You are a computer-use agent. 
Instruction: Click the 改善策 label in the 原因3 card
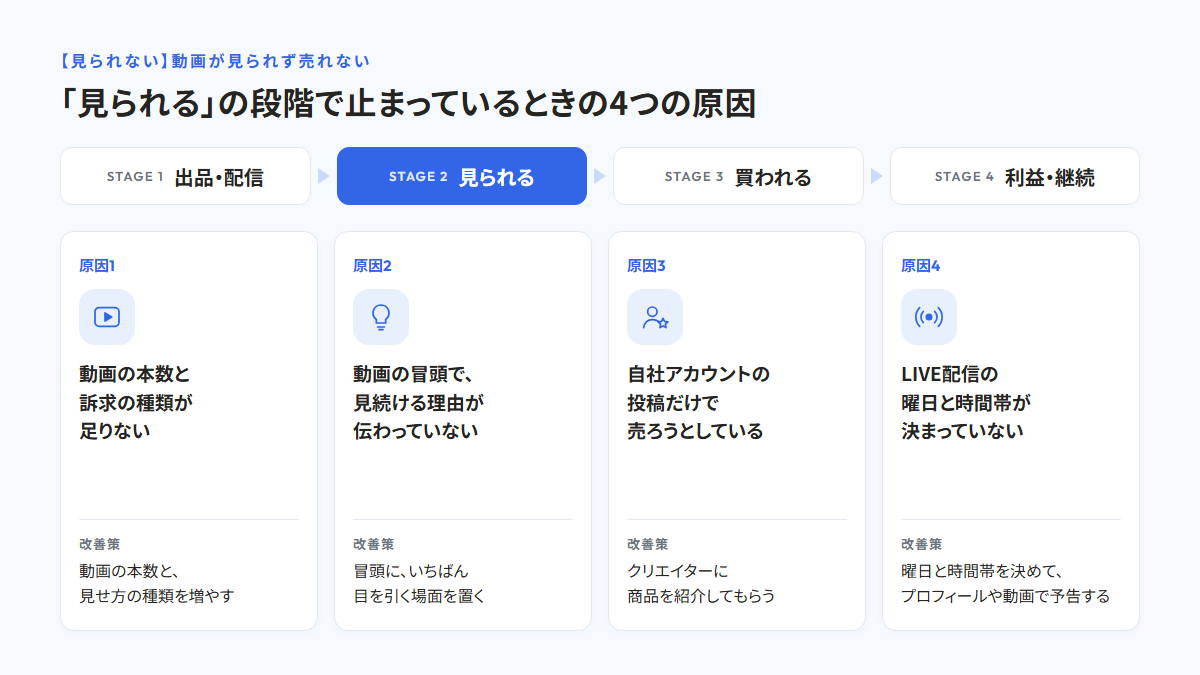pyautogui.click(x=648, y=544)
